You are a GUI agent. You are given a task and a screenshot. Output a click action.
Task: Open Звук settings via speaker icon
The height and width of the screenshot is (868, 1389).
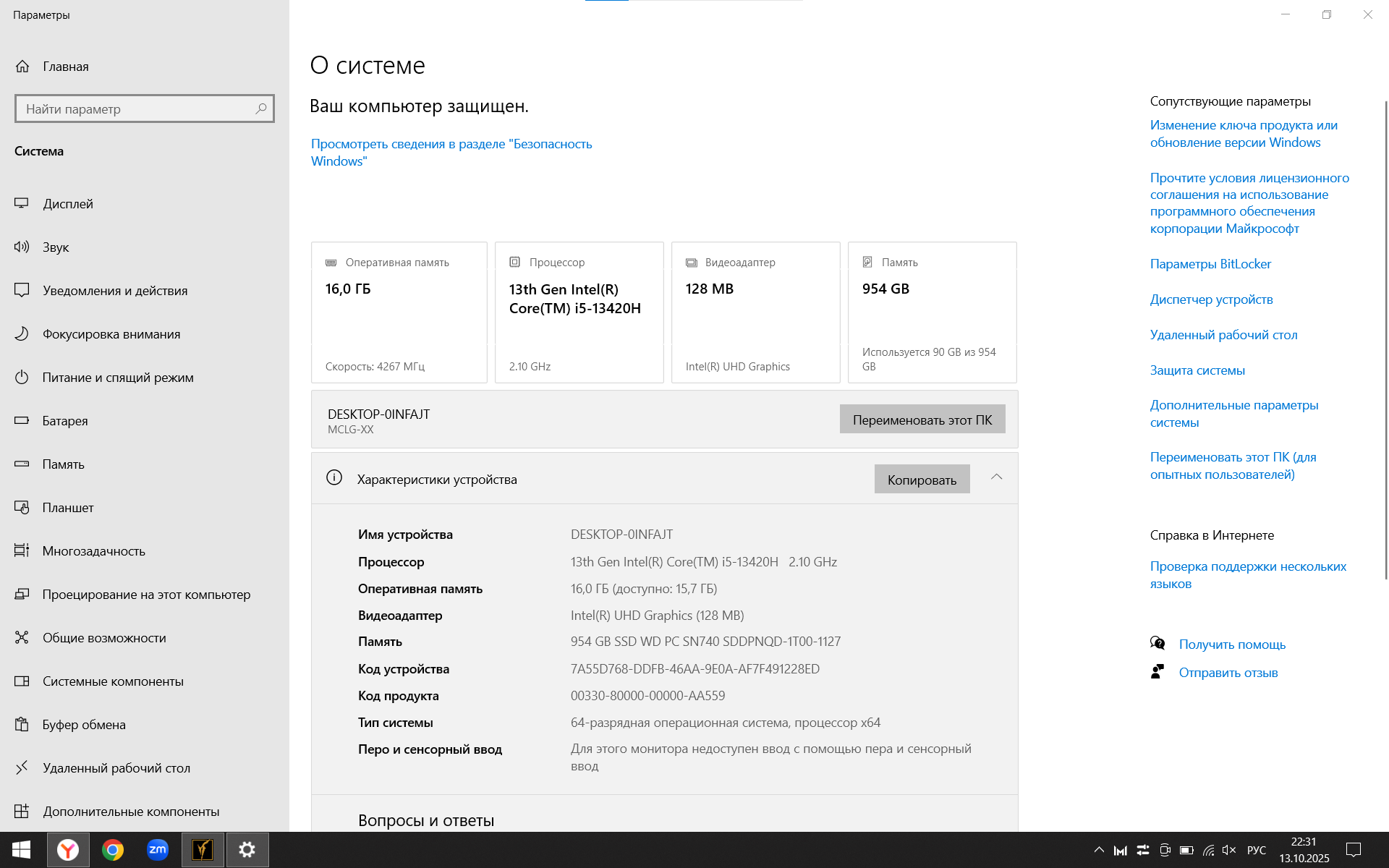click(22, 247)
